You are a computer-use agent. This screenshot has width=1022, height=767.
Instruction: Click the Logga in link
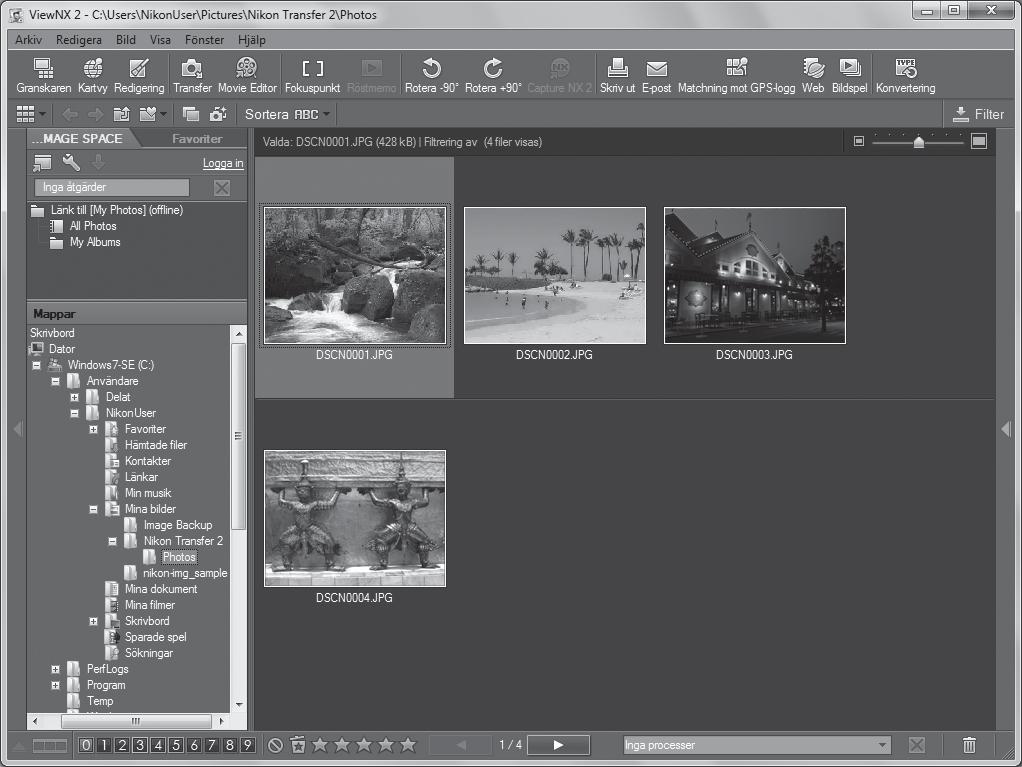pyautogui.click(x=223, y=164)
